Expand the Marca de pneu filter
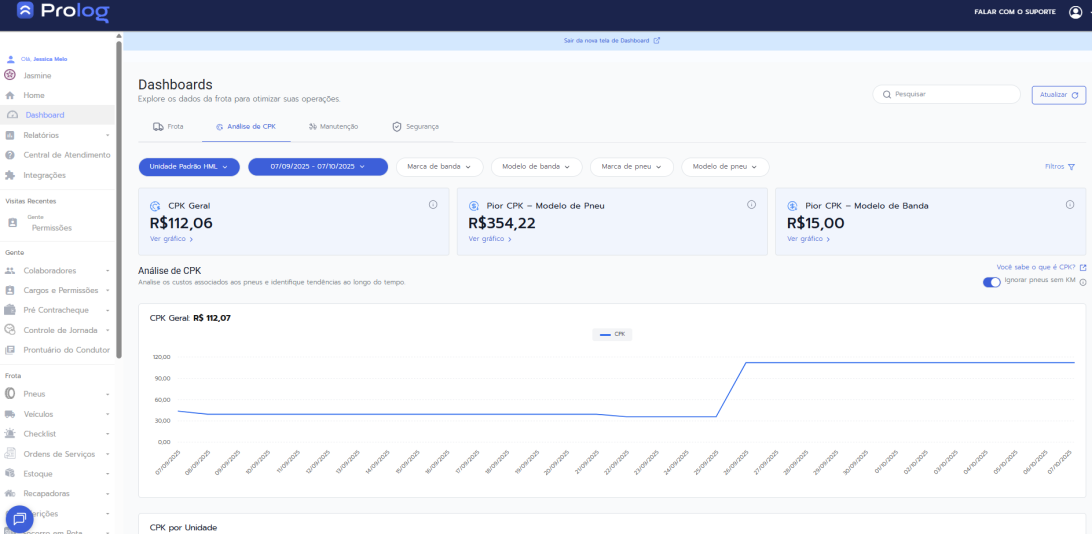1092x534 pixels. tap(631, 167)
